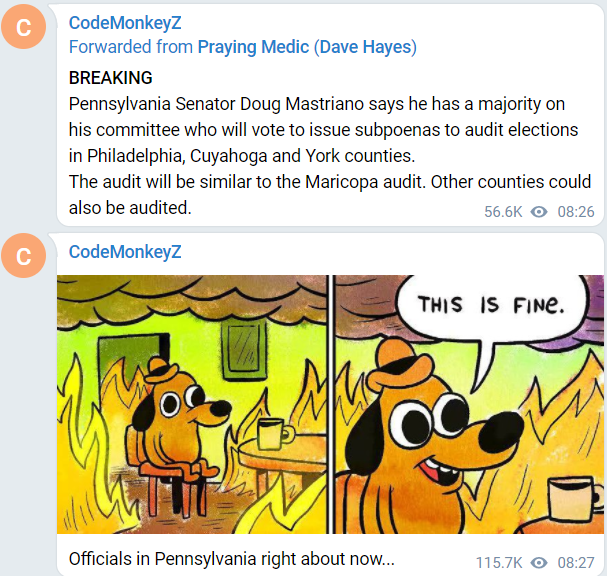Click the 'Forwarded from' label
This screenshot has height=576, width=607.
(131, 47)
